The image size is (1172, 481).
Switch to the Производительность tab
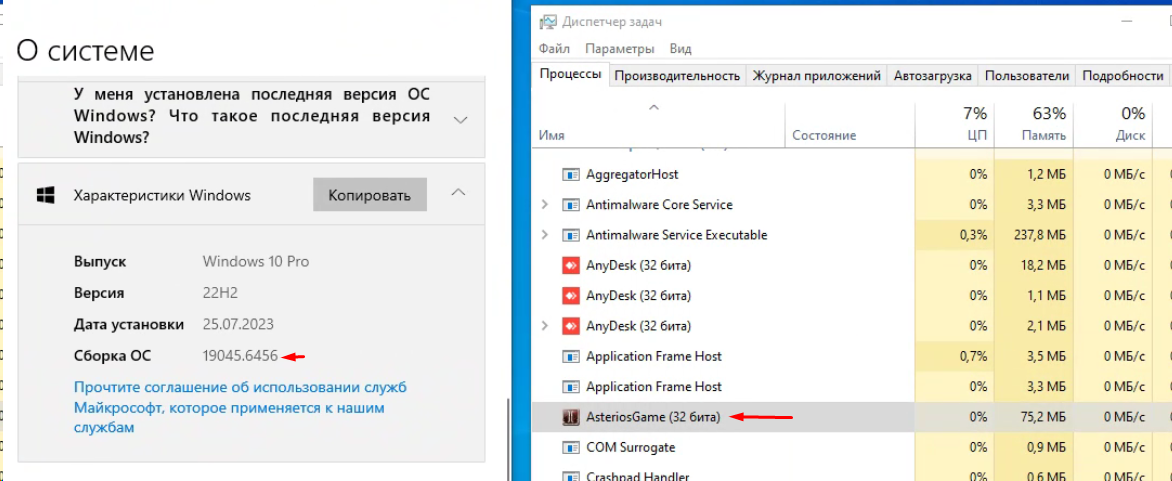point(677,76)
